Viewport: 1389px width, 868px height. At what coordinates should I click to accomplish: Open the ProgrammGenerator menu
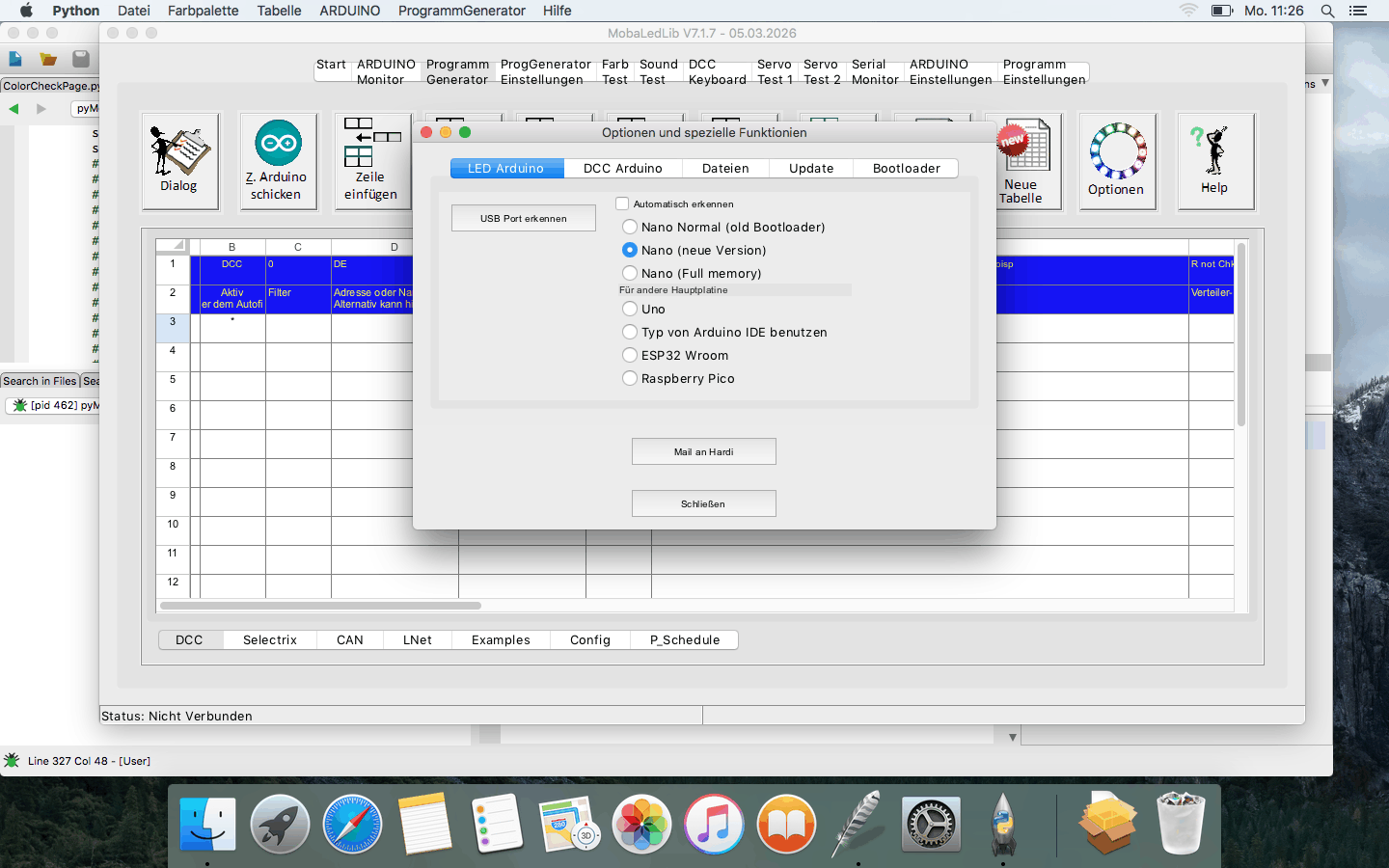(x=461, y=11)
